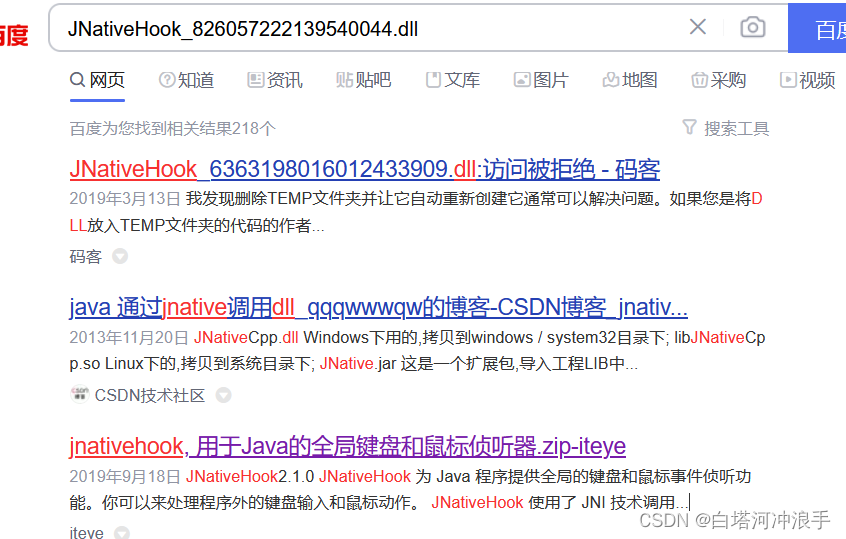This screenshot has width=846, height=539.
Task: Click the picture icon in 图片 tab
Action: 522,80
